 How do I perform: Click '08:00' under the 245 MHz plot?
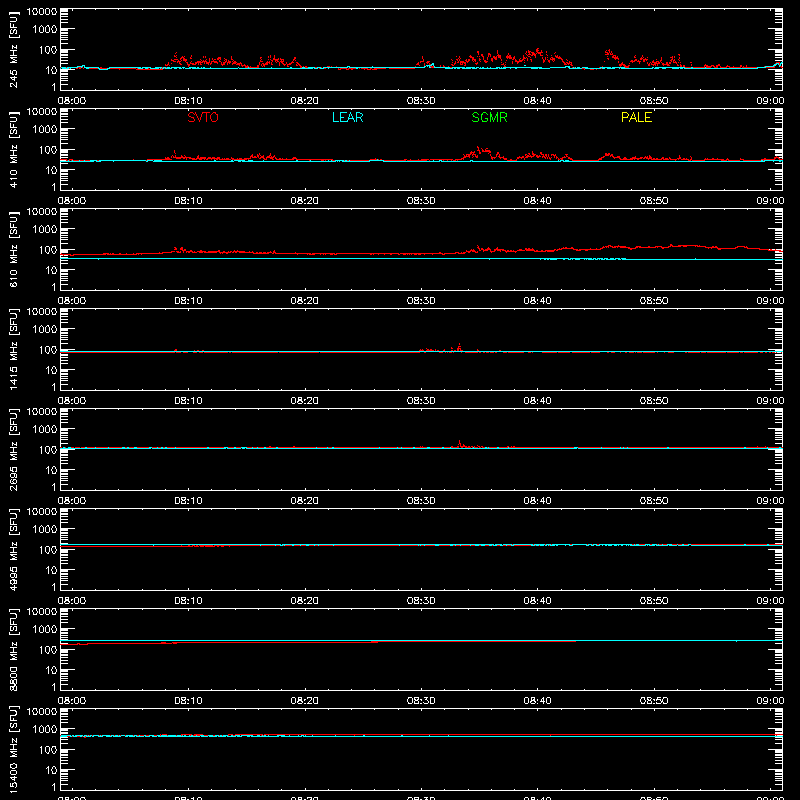[x=71, y=101]
